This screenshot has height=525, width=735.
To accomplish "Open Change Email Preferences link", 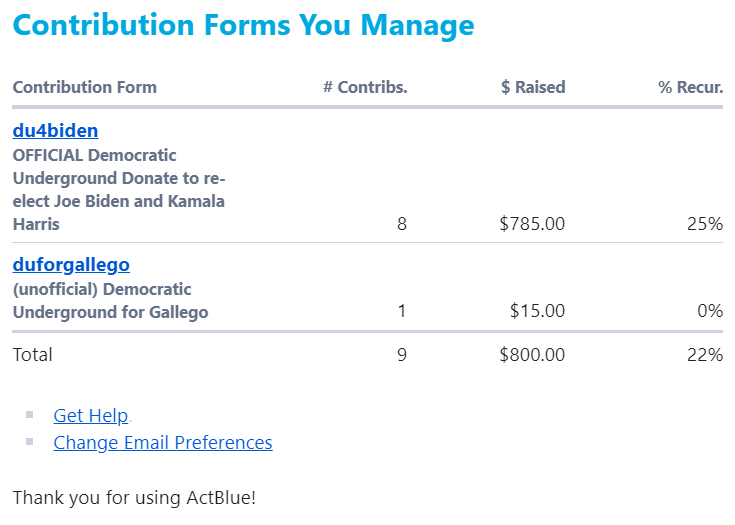I will click(162, 442).
